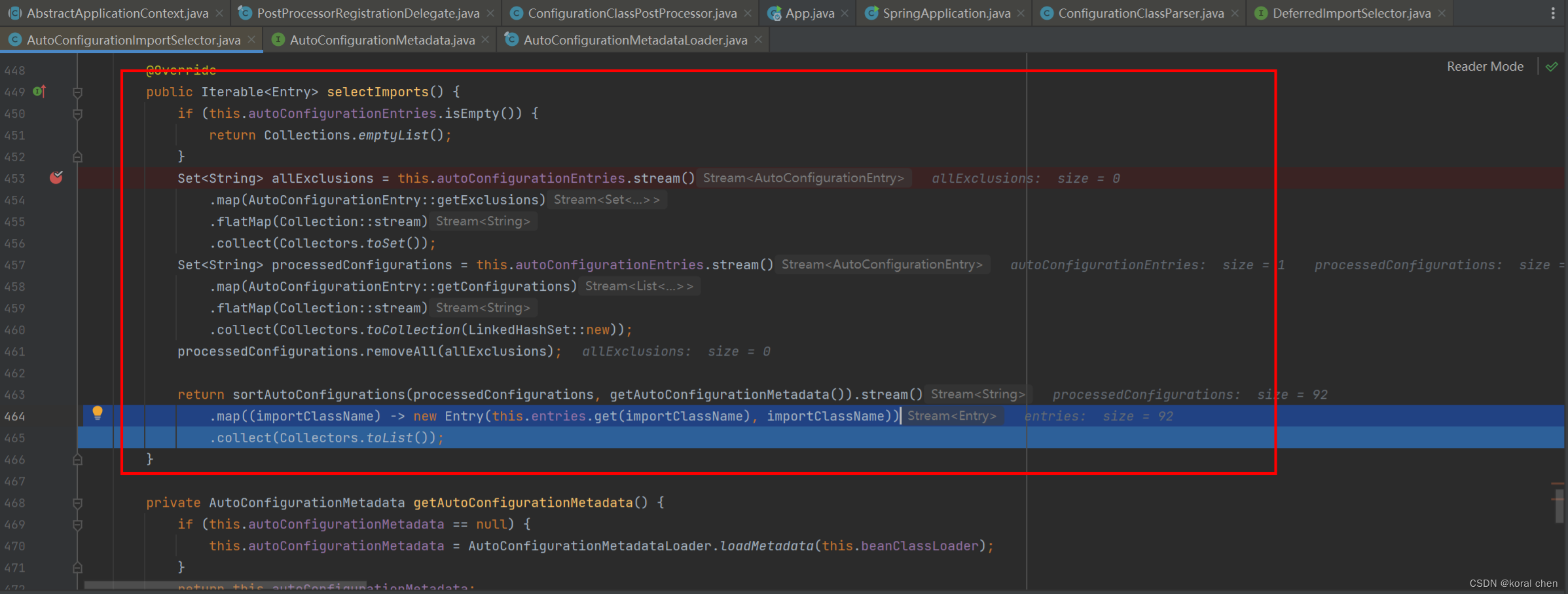Click the Stream<List<...>> inlay hint
Viewport: 1568px width, 594px height.
(639, 286)
